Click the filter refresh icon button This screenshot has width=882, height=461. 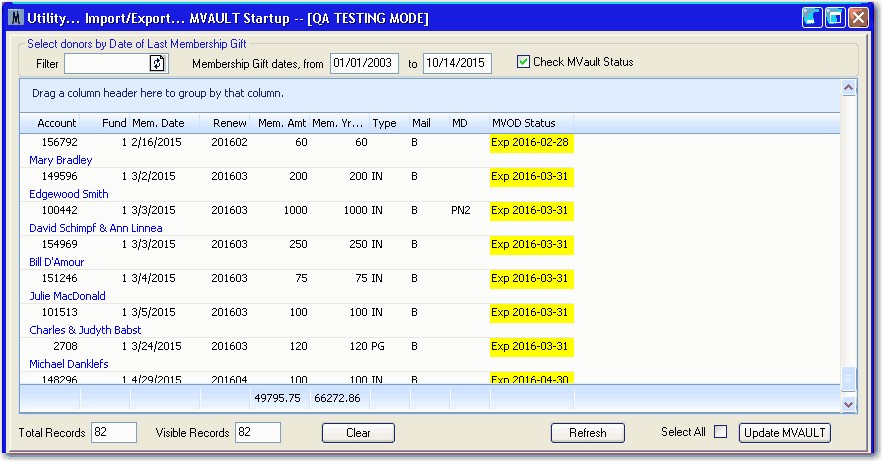[157, 64]
